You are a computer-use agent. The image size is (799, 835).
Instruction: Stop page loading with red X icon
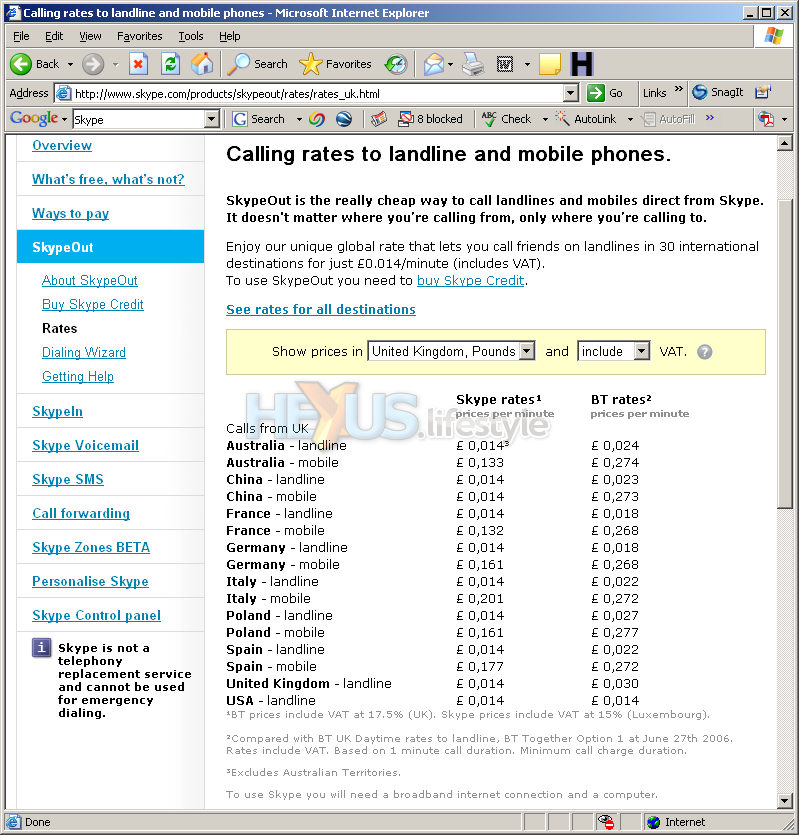(x=138, y=64)
